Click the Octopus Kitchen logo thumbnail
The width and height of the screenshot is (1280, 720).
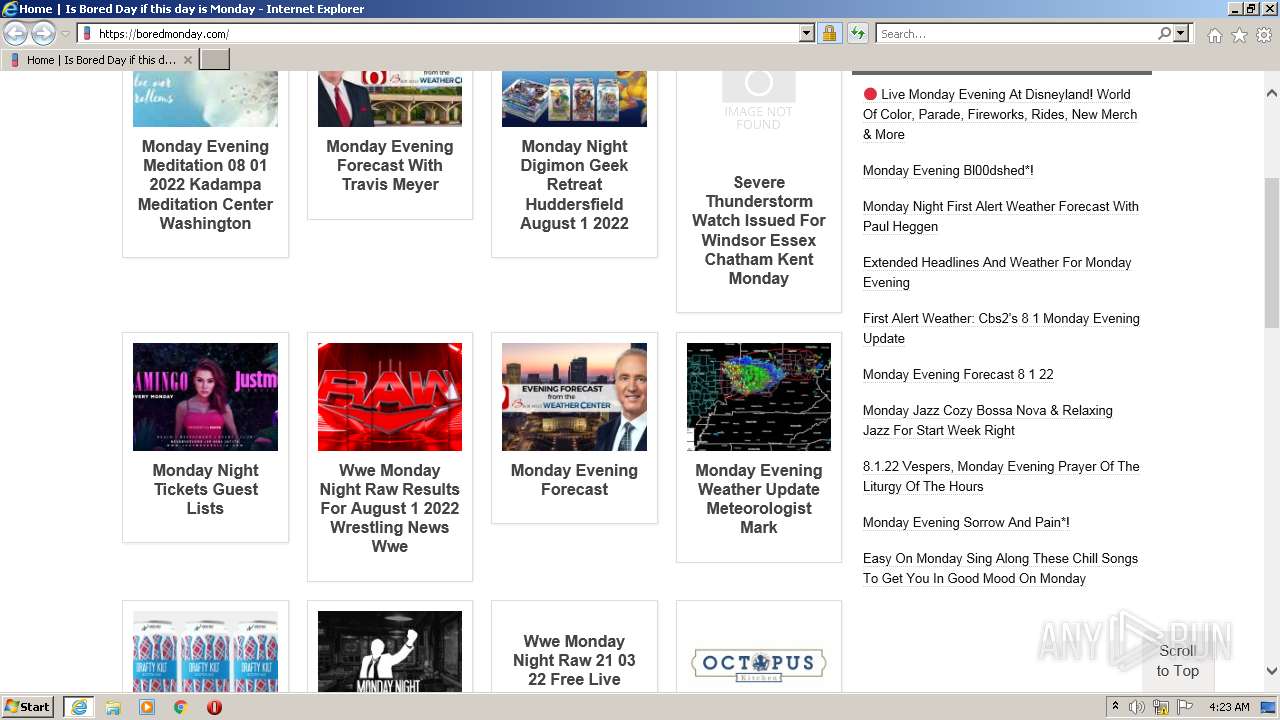pos(759,665)
